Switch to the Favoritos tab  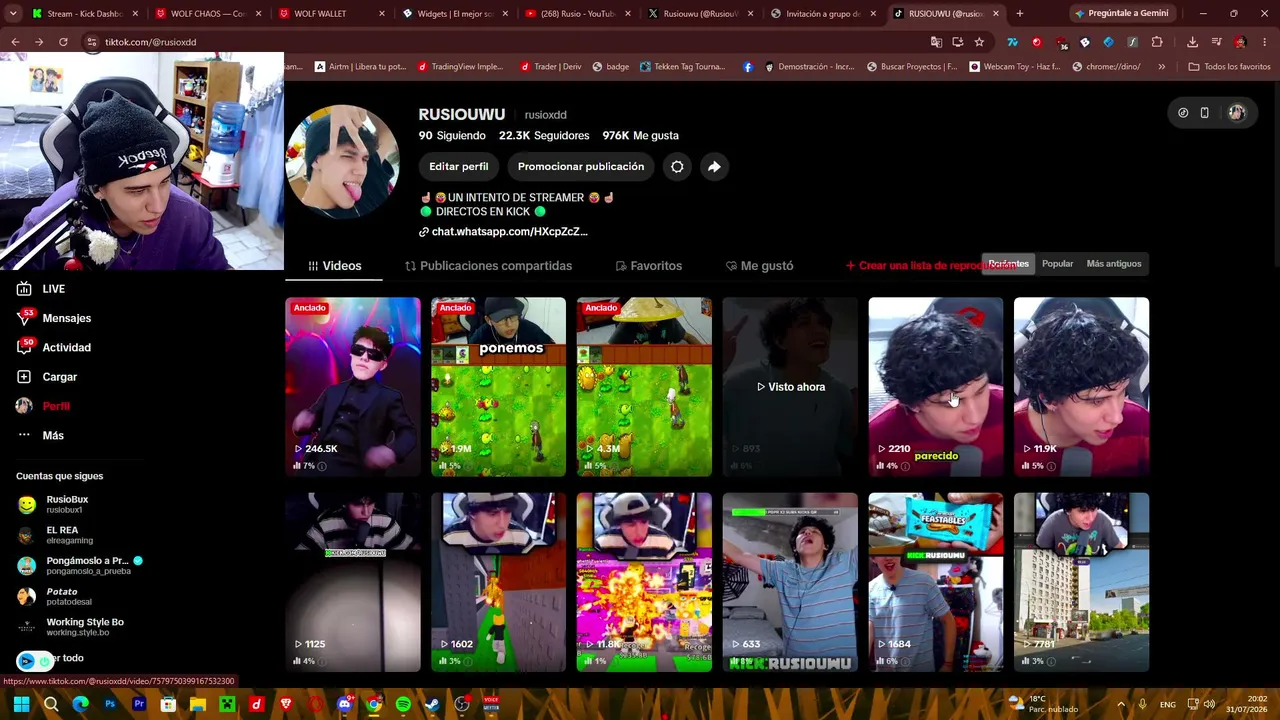pos(649,266)
